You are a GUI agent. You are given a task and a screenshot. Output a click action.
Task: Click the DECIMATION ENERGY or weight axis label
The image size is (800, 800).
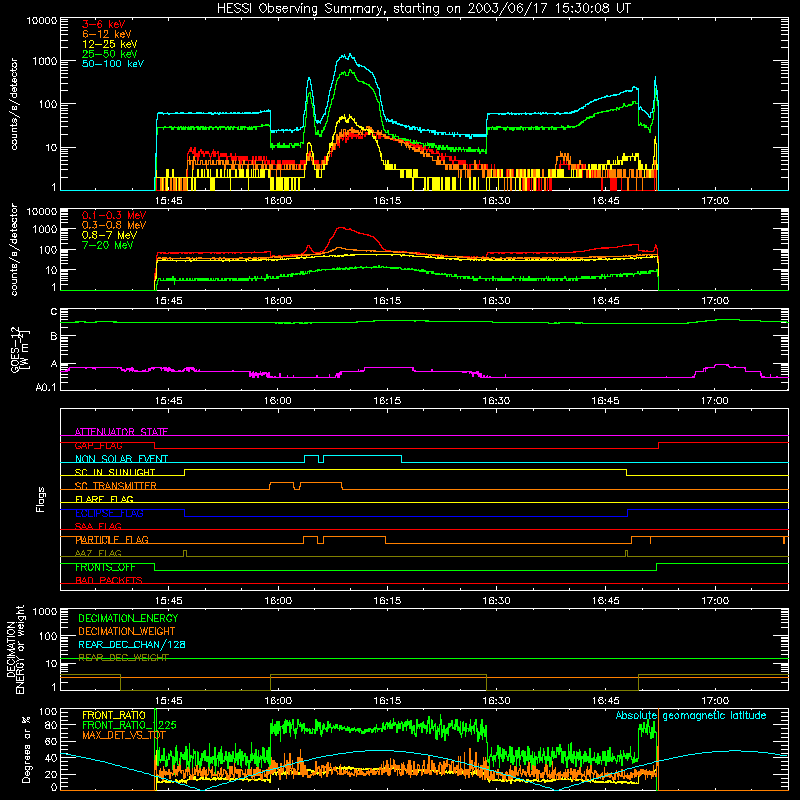pyautogui.click(x=15, y=649)
